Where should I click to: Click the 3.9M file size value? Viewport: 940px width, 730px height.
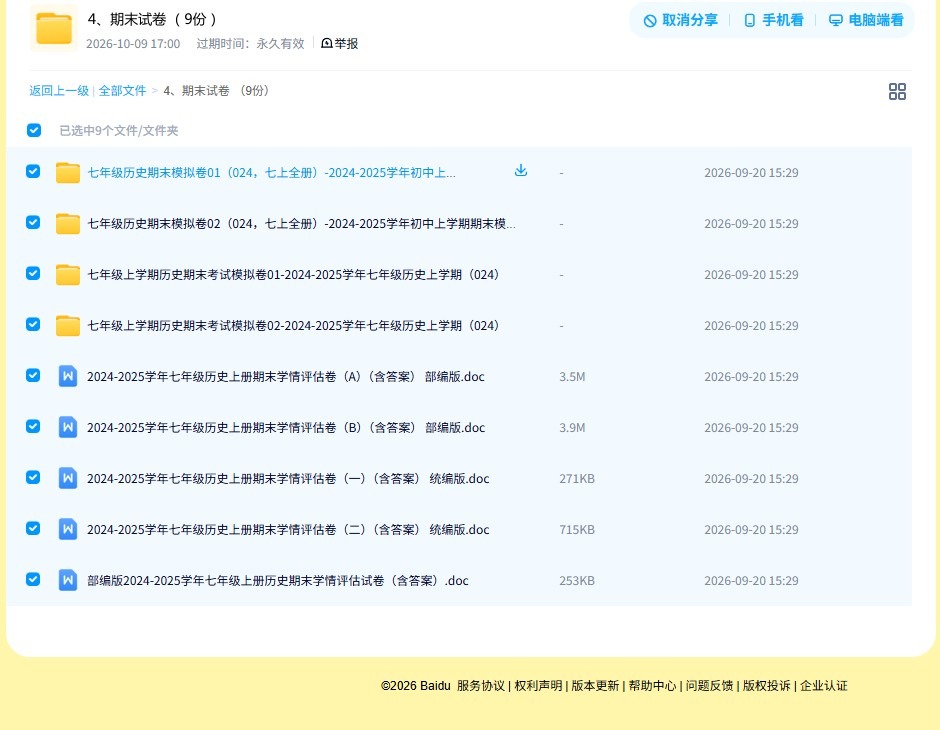(x=572, y=427)
